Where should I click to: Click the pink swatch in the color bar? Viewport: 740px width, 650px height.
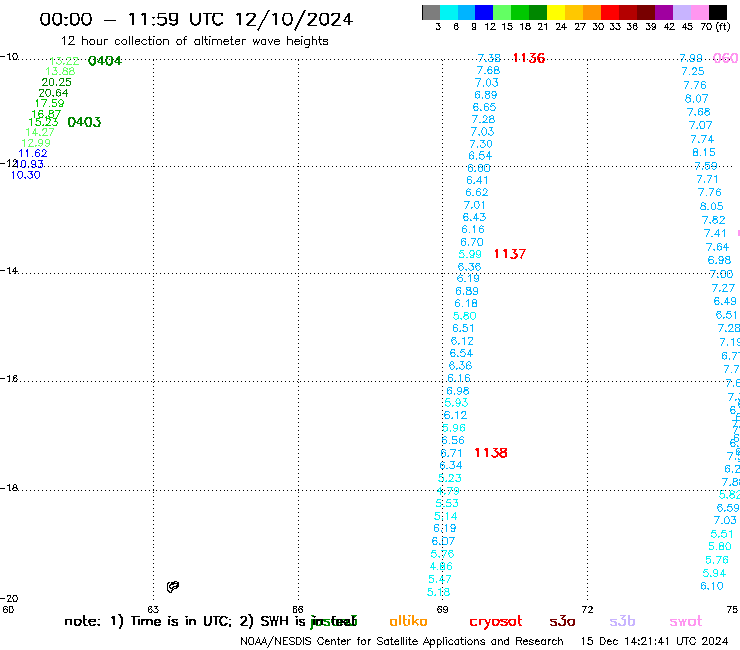click(x=700, y=12)
